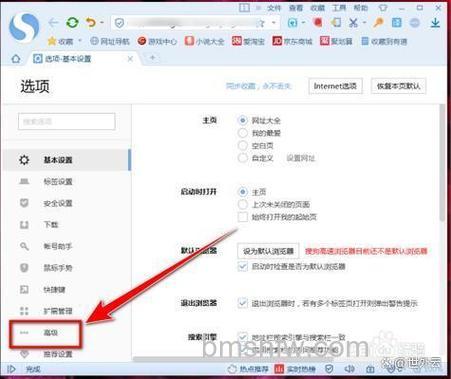The image size is (451, 379).
Task: Open dropdown next to the undo icon
Action: [102, 23]
